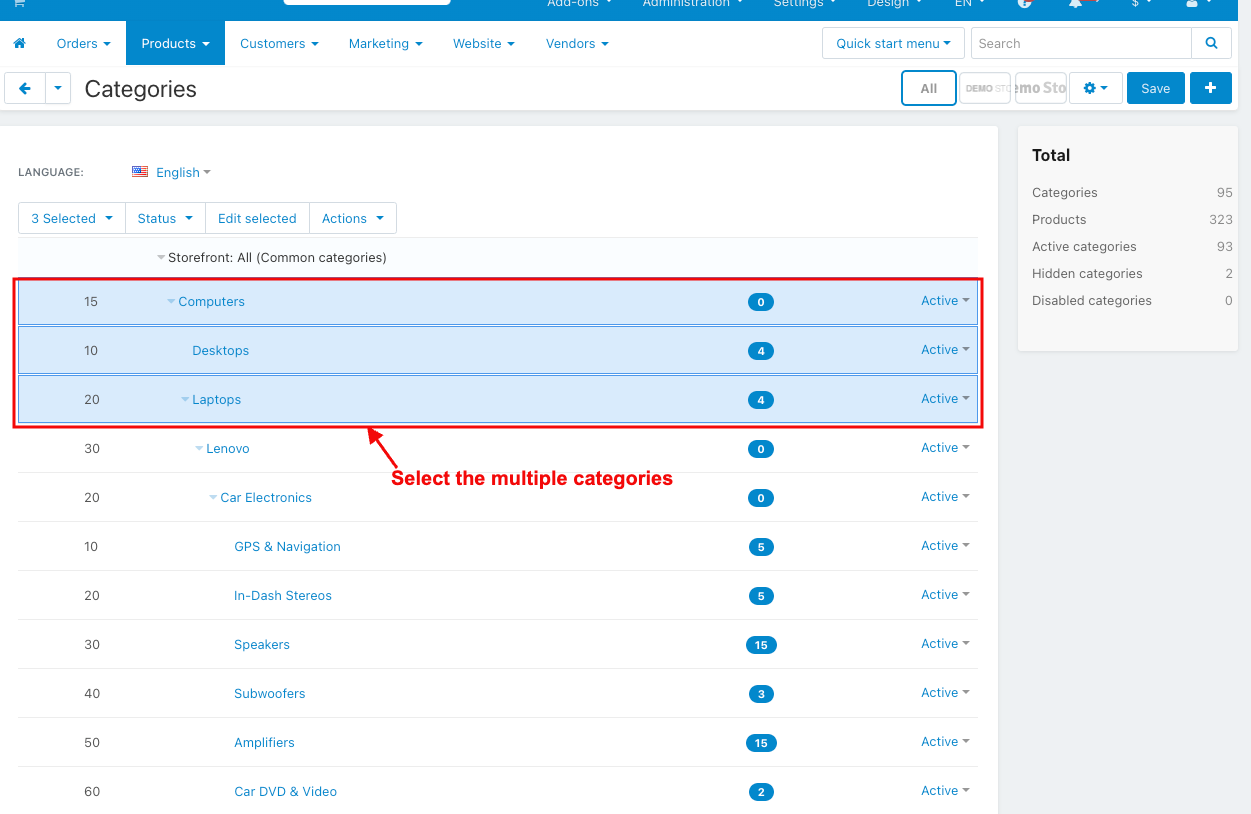Click the Speakers product count badge
This screenshot has height=814, width=1251.
tap(761, 645)
